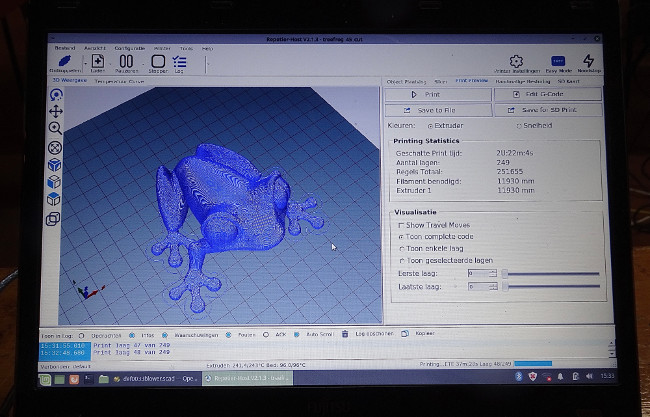Click the Stop print (Stoppen) icon
650x417 pixels.
(158, 63)
